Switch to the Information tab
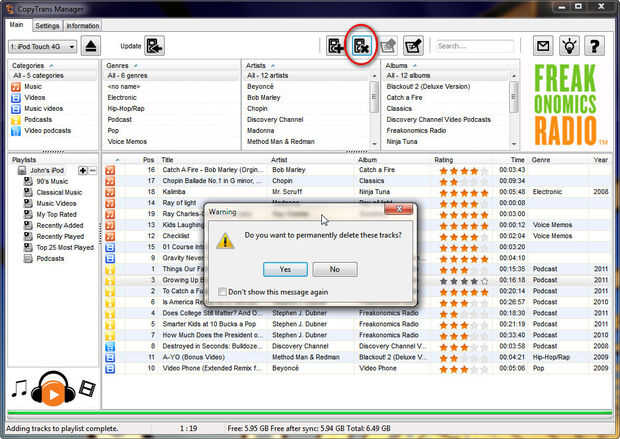This screenshot has height=439, width=620. (x=83, y=26)
